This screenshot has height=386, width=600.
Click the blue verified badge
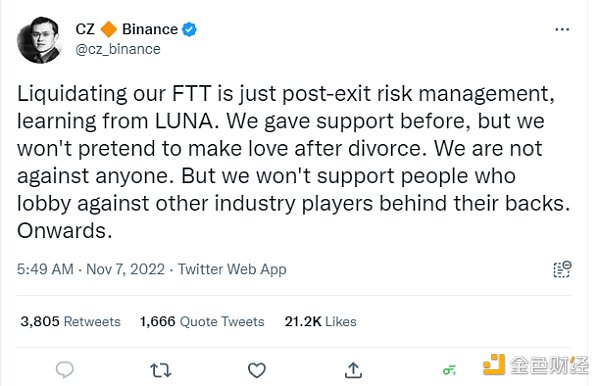(x=189, y=29)
